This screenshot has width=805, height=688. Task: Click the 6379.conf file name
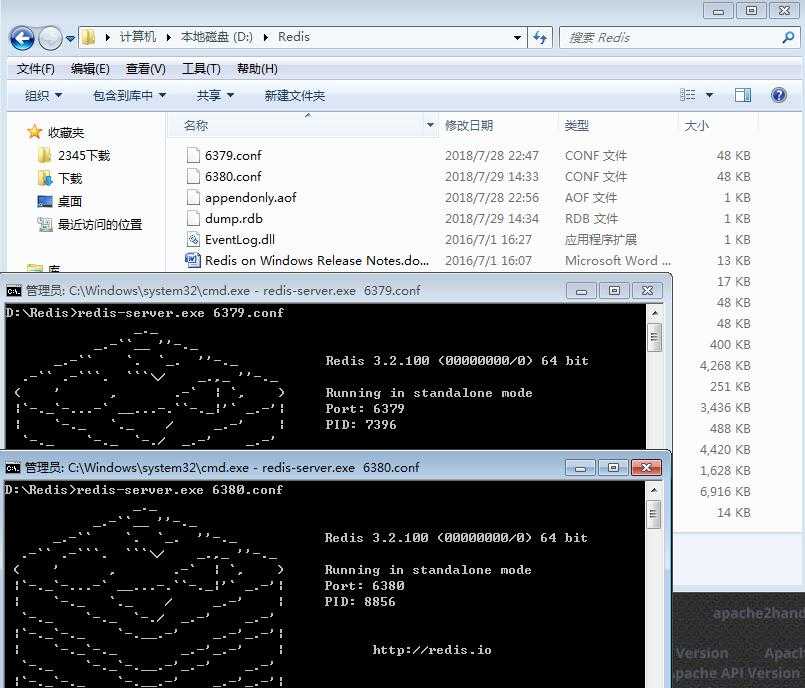[x=233, y=156]
